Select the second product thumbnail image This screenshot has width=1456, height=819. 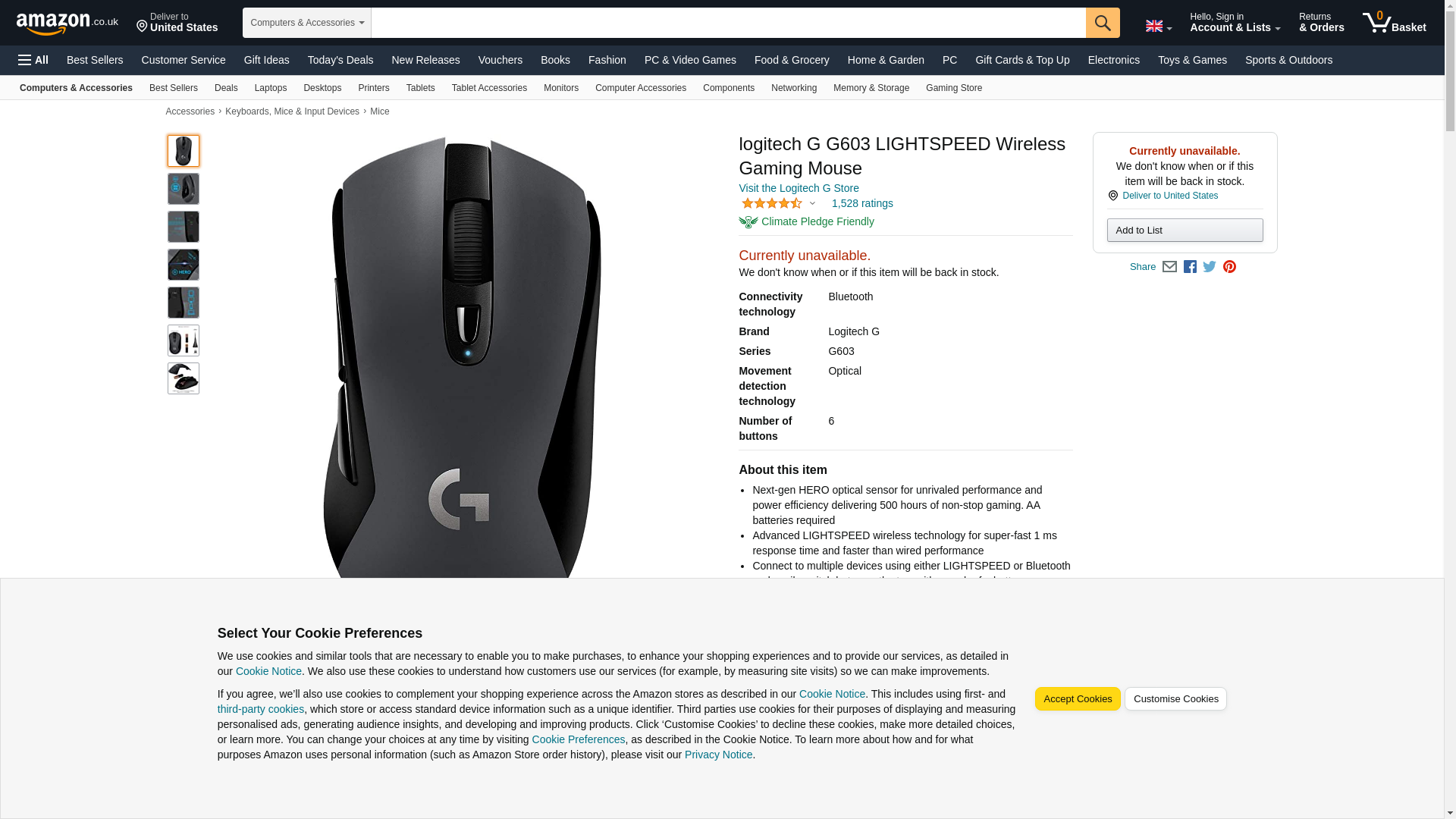184,189
